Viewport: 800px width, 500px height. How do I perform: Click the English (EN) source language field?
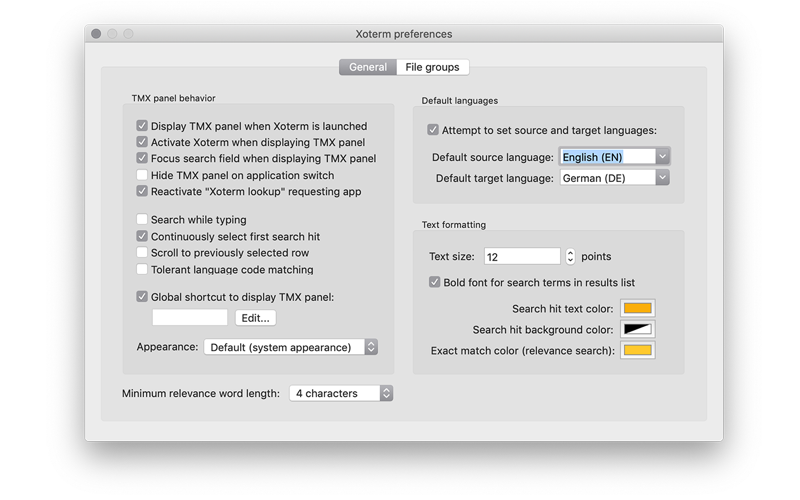point(608,157)
